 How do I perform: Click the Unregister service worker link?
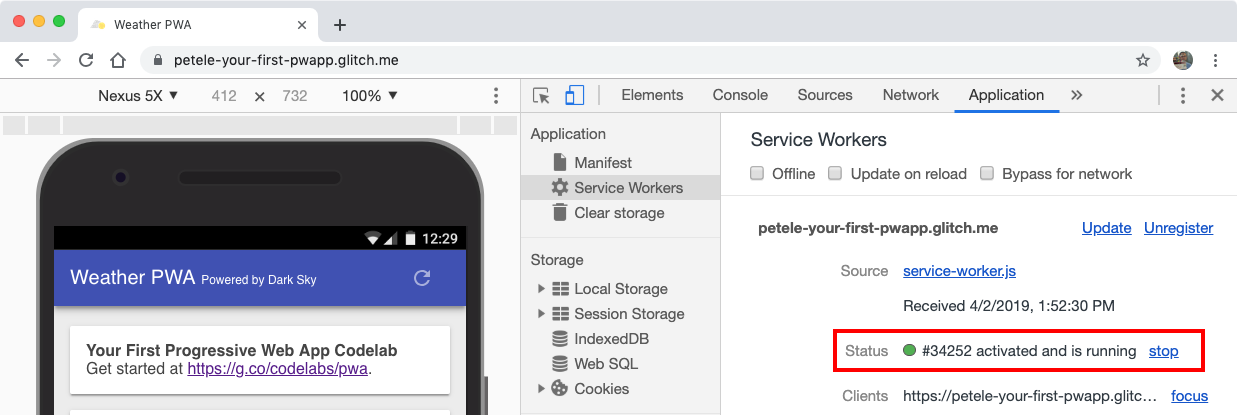(1178, 228)
